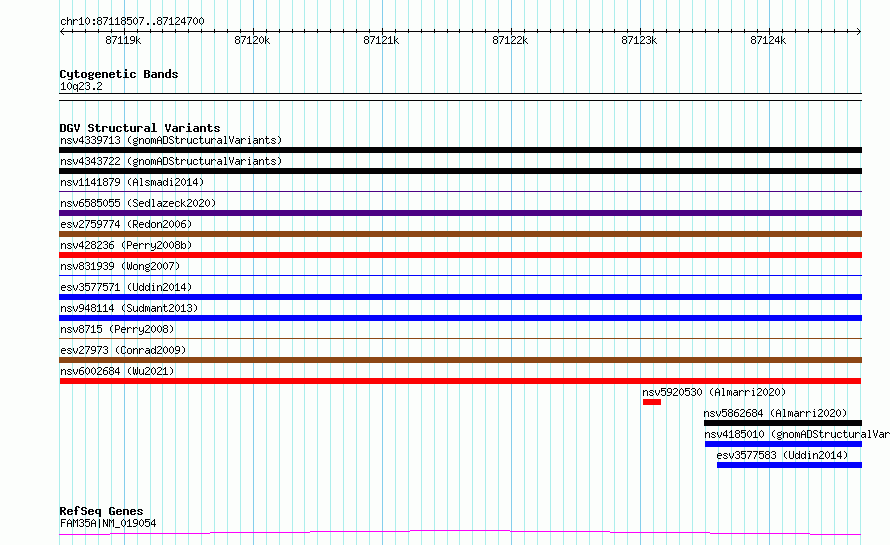Click nsv428236 (Perry2008b) label
The image size is (890, 545).
pos(126,245)
